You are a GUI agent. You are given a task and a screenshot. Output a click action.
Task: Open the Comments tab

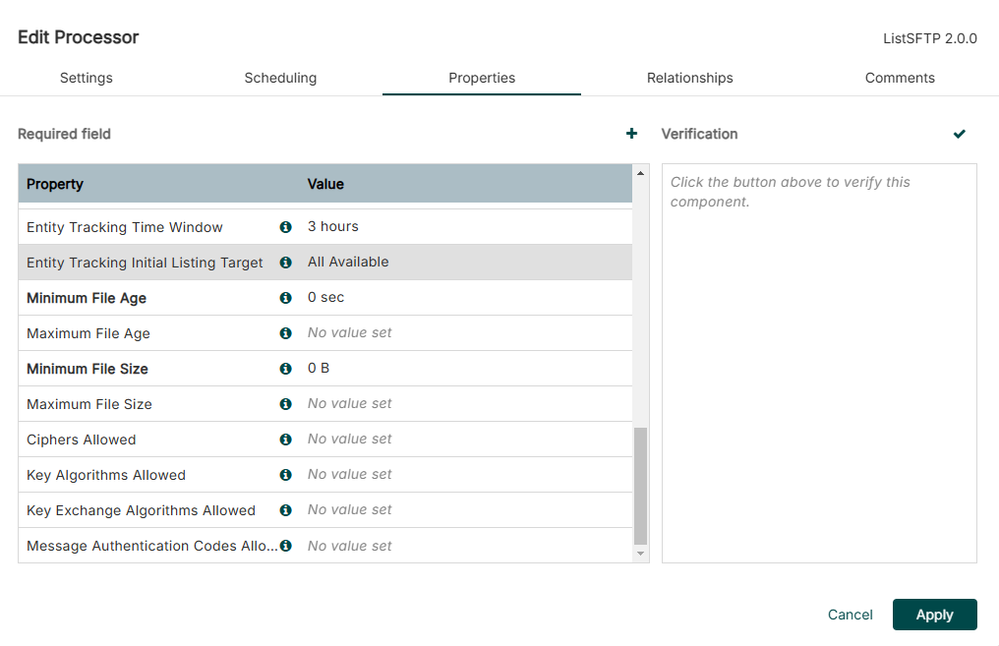tap(900, 78)
